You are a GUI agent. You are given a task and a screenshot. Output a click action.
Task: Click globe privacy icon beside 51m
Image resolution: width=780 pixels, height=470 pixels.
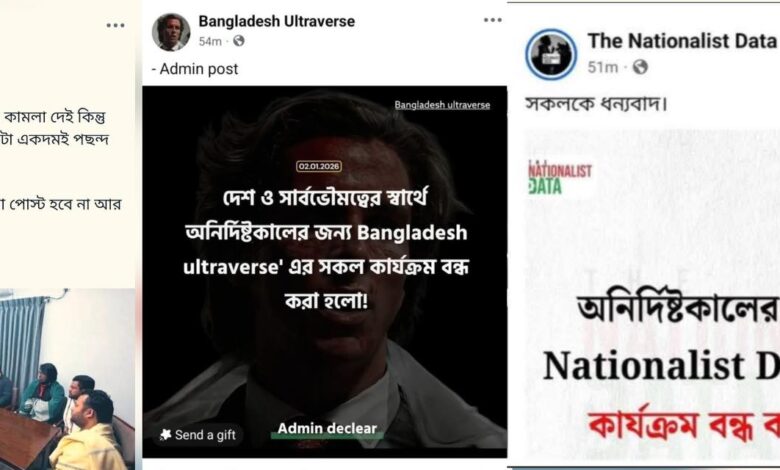[640, 67]
